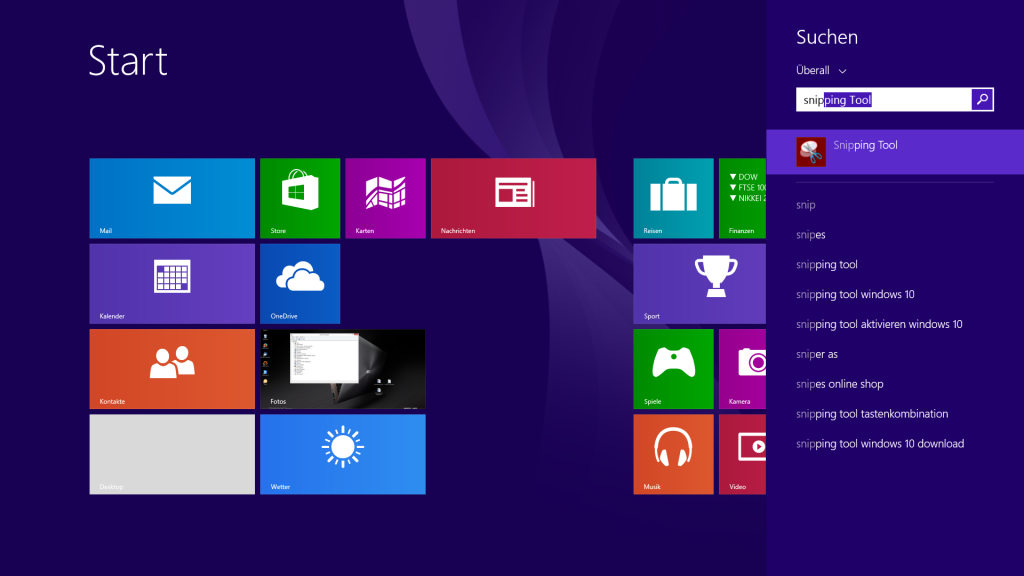The width and height of the screenshot is (1024, 576).
Task: Select 'snipping tool tastenkombination' suggestion
Action: pyautogui.click(x=872, y=414)
